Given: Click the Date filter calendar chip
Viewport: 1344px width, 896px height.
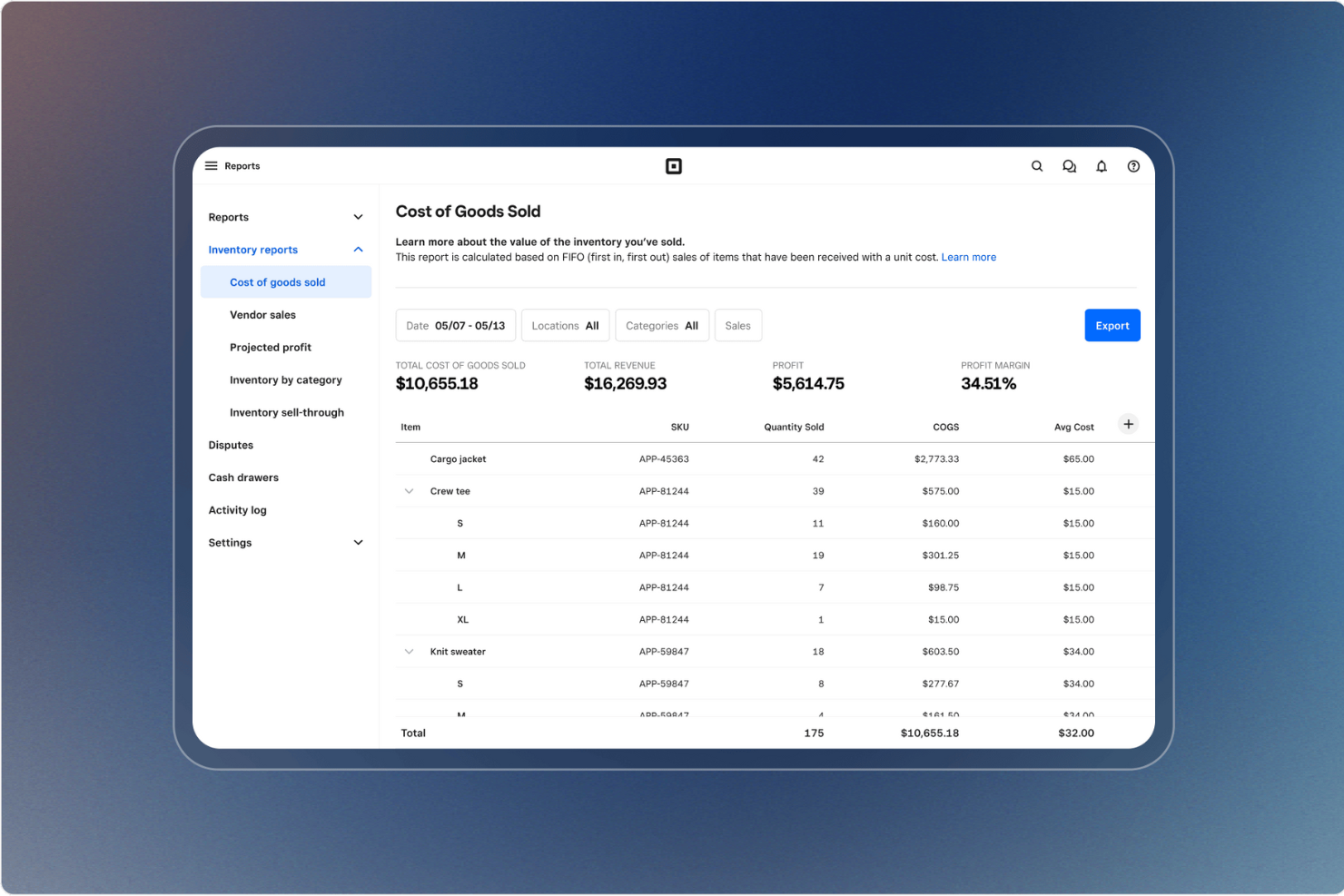Looking at the screenshot, I should tap(455, 325).
